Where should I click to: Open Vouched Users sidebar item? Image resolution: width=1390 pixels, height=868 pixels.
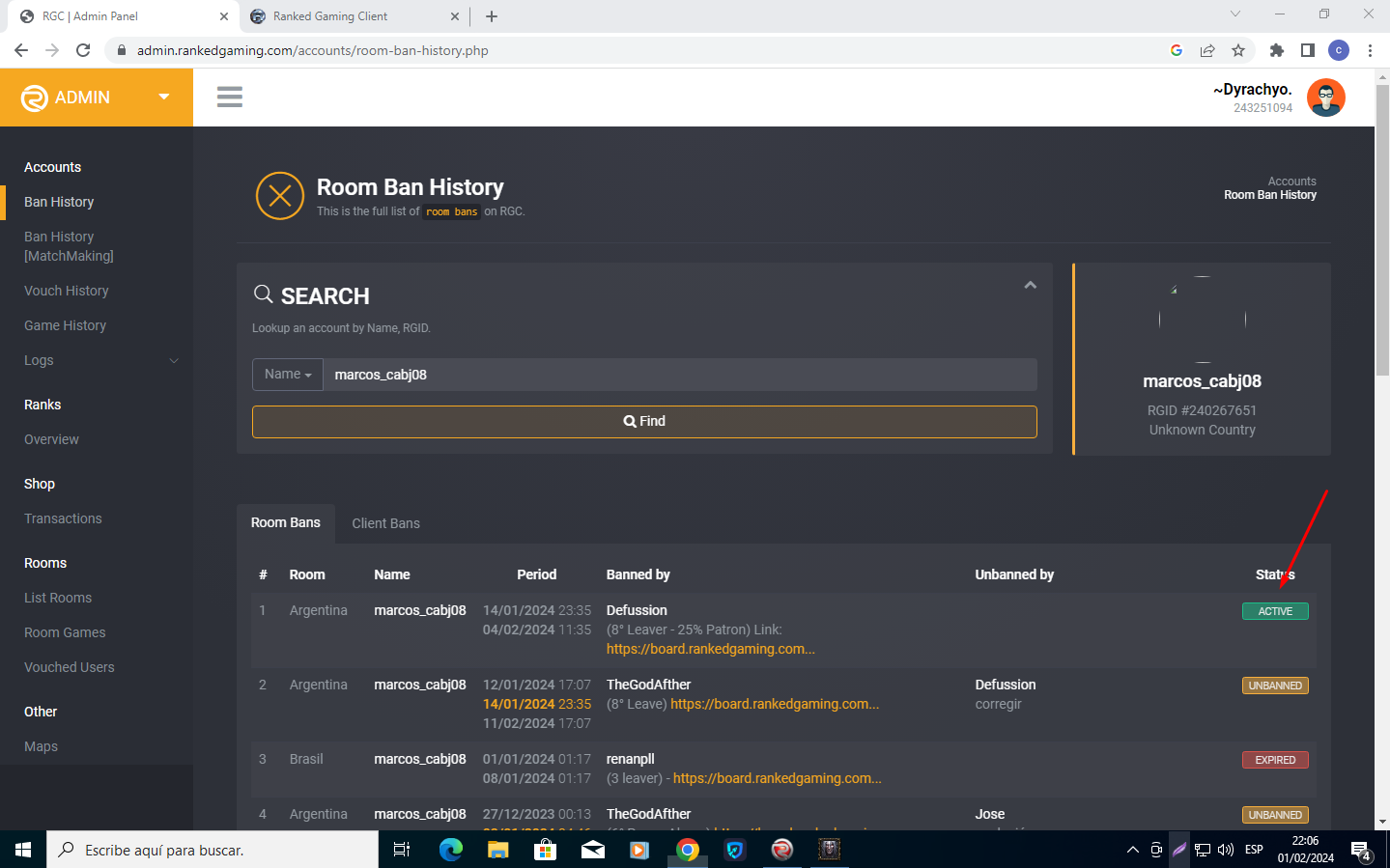click(x=69, y=667)
